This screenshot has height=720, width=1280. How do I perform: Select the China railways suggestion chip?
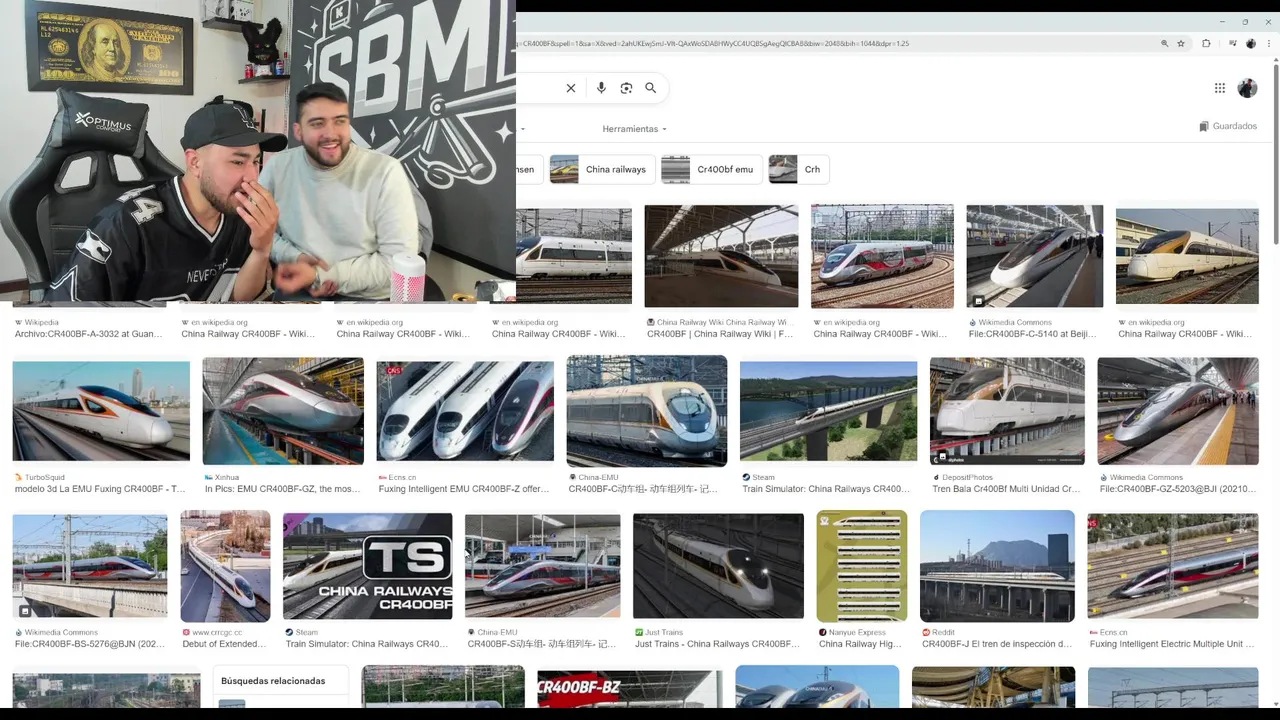(602, 169)
